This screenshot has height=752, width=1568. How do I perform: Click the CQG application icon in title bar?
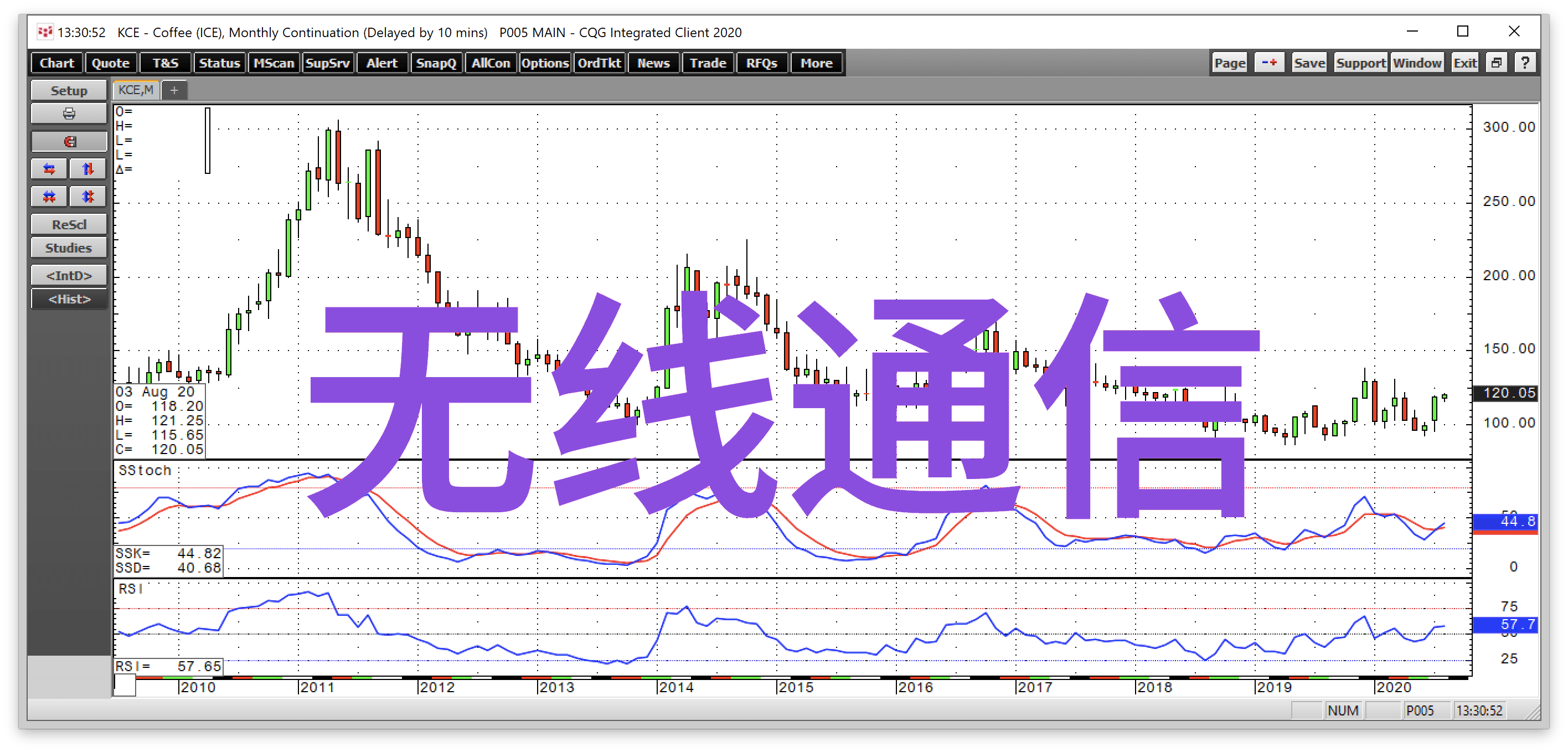pos(45,32)
